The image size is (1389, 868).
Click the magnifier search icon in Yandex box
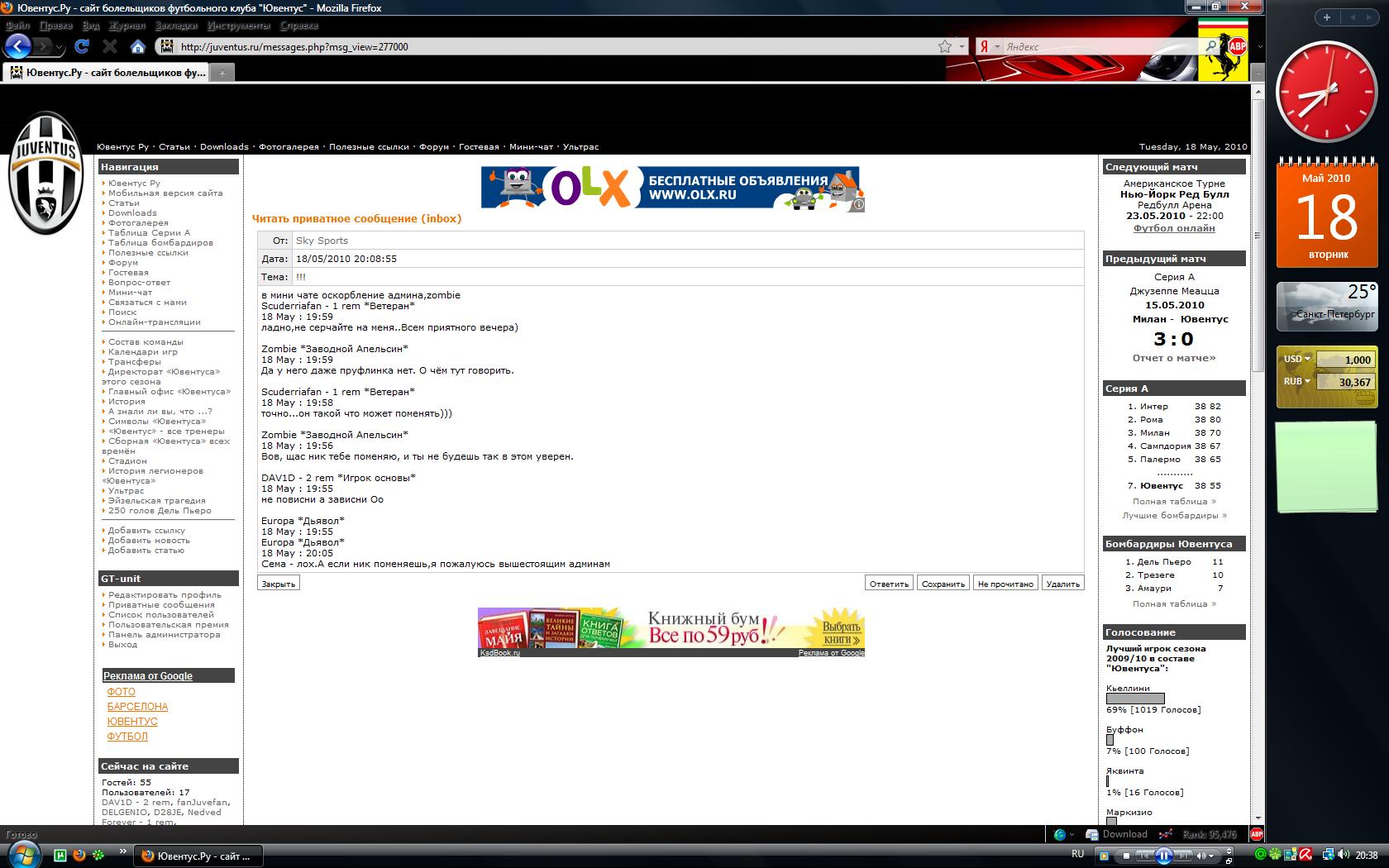(x=1212, y=46)
